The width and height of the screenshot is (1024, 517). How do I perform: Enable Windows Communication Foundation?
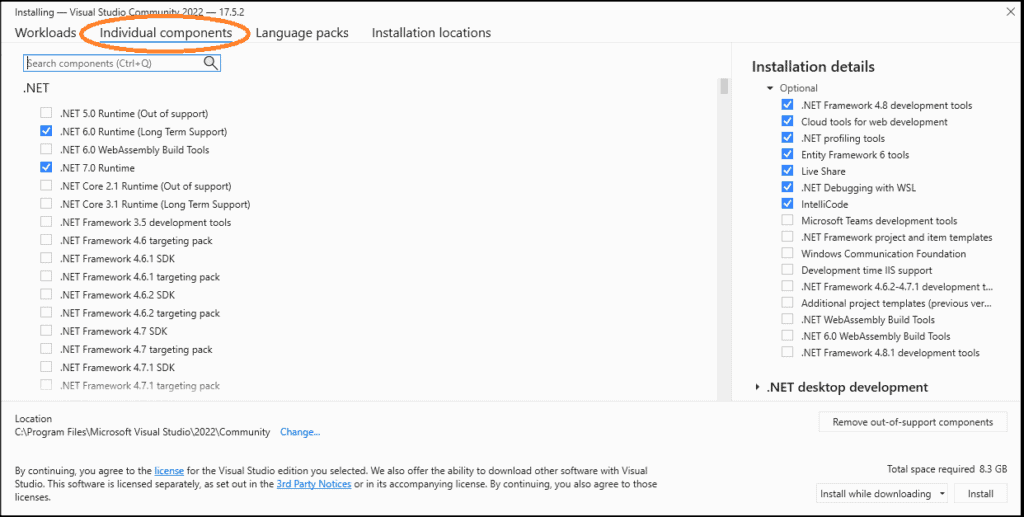[x=788, y=253]
